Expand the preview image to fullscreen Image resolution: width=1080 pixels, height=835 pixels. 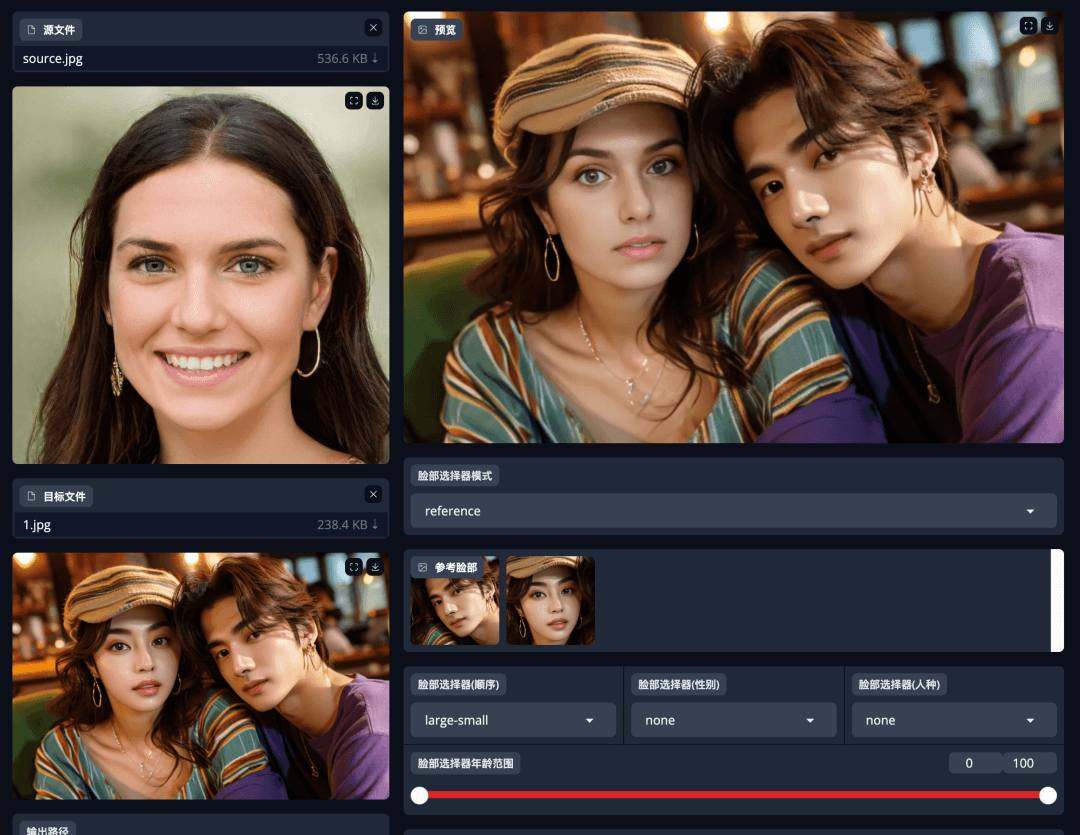[x=1028, y=26]
